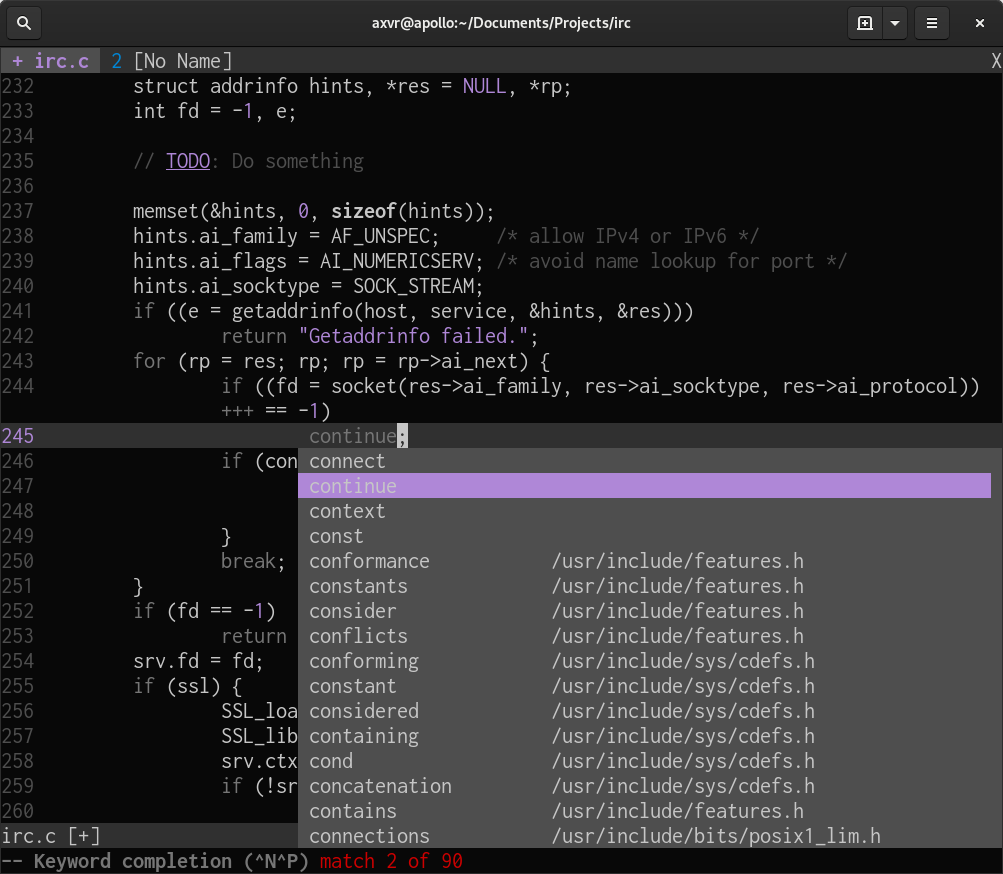Click 'match 2 of 90' status message
The image size is (1003, 874).
click(x=391, y=861)
